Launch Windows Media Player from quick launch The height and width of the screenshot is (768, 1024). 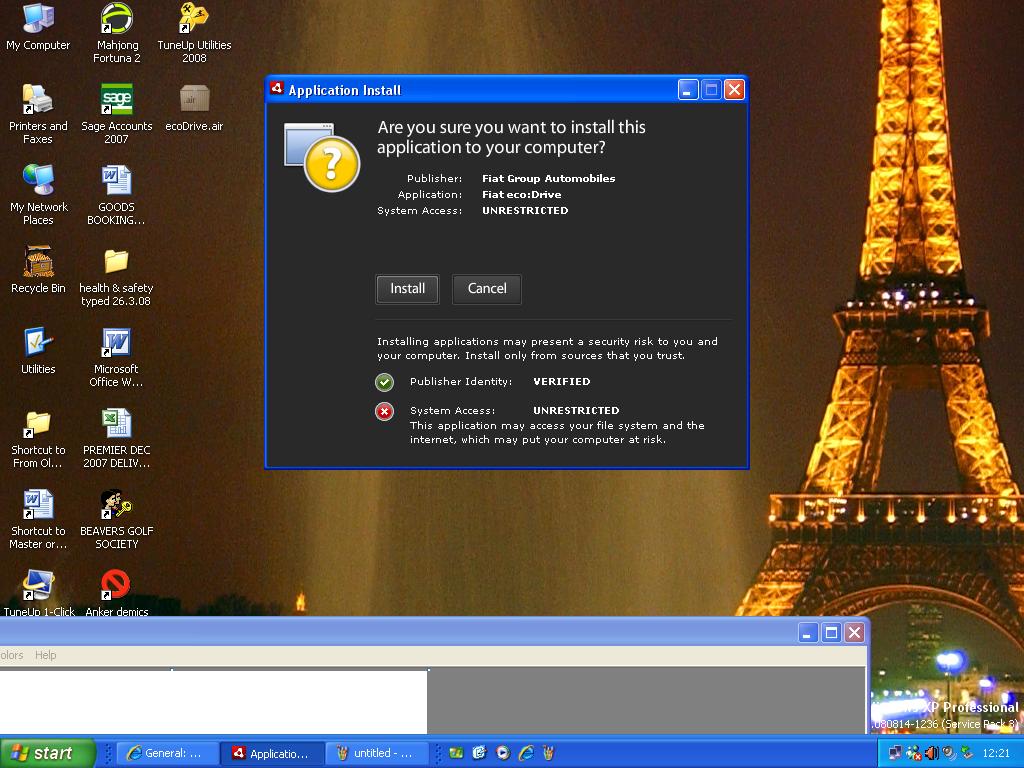tap(502, 753)
